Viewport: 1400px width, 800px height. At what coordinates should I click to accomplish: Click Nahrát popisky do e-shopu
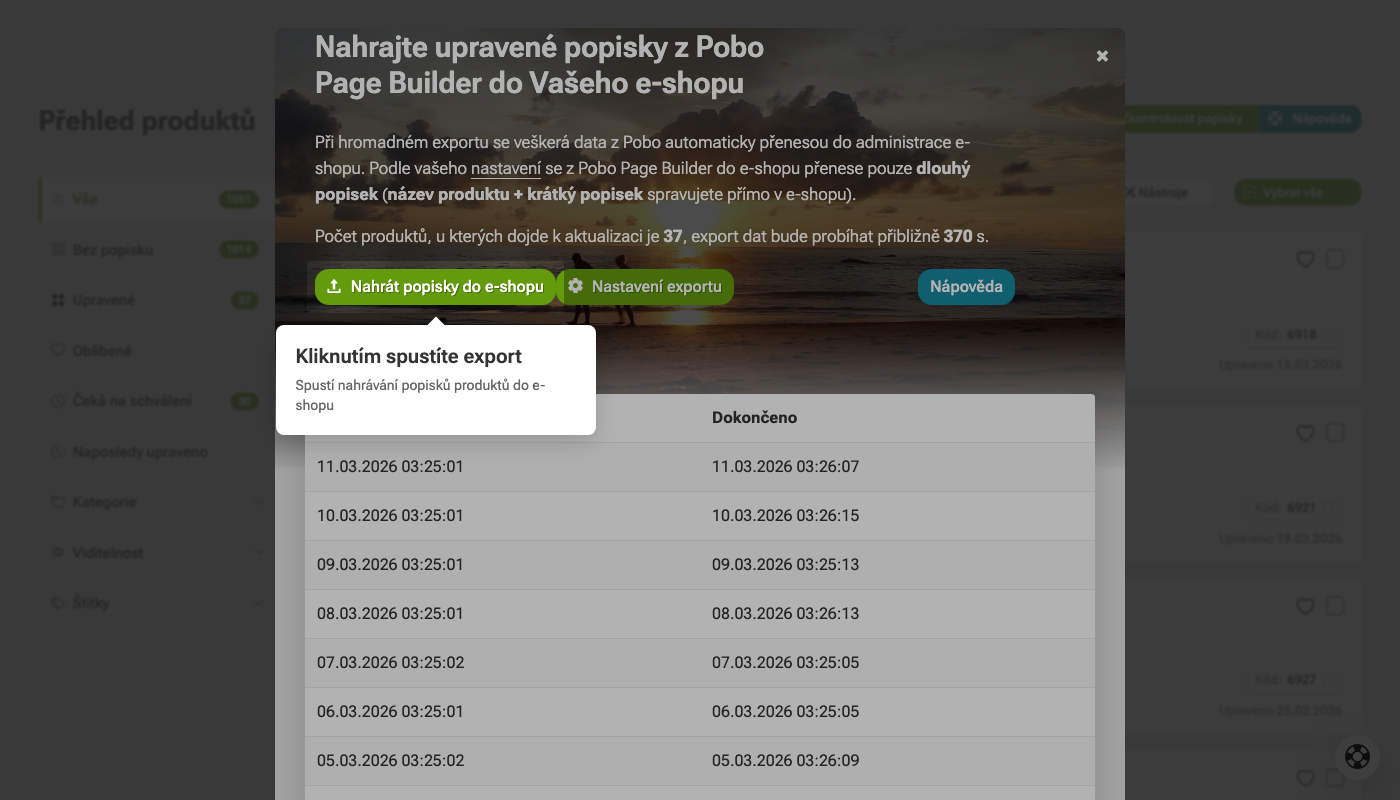tap(435, 286)
